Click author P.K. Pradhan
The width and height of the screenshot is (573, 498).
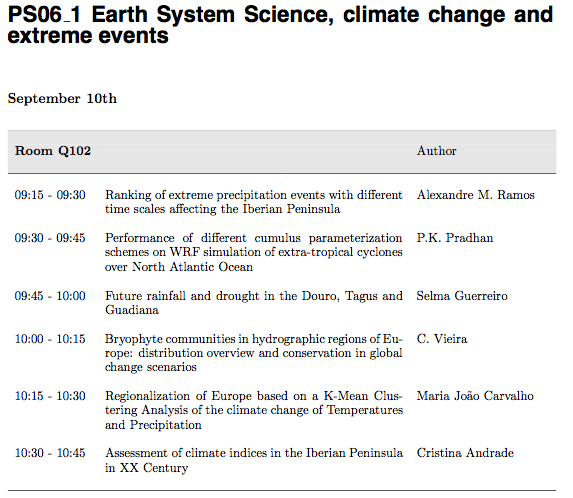point(455,238)
